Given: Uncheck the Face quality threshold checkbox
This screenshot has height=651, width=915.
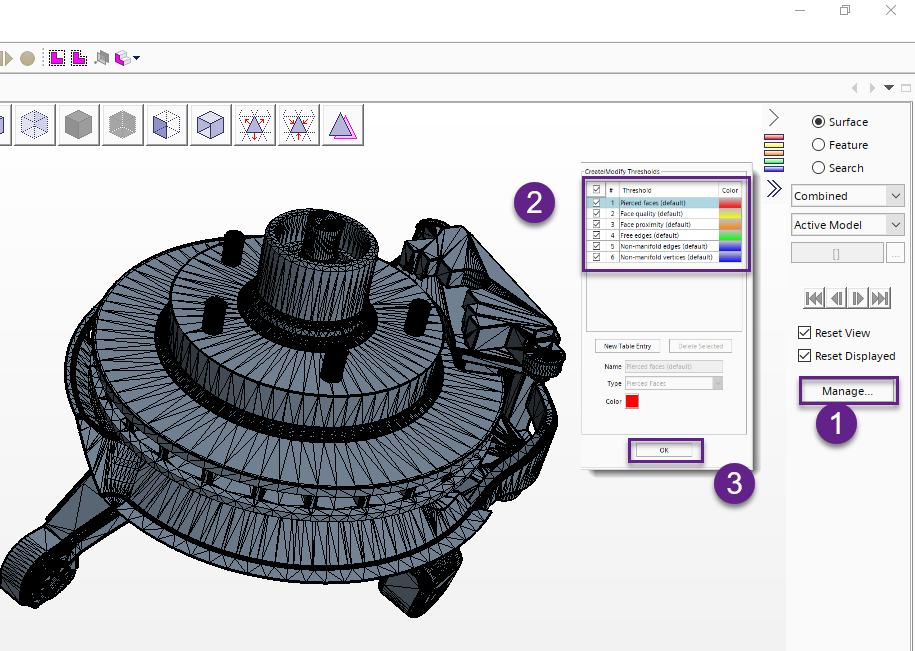Looking at the screenshot, I should [x=596, y=214].
